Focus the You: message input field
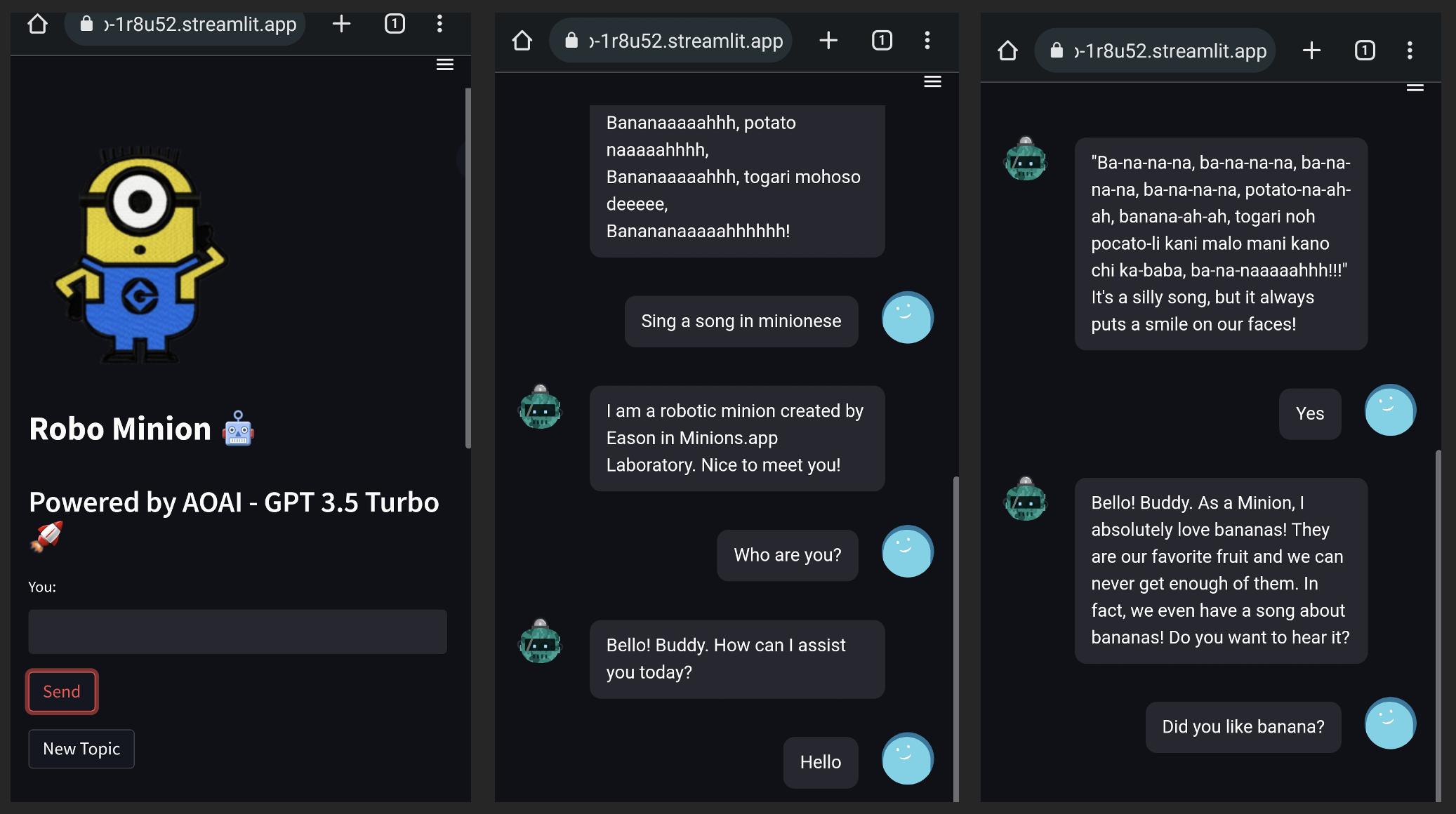This screenshot has height=814, width=1456. click(237, 632)
